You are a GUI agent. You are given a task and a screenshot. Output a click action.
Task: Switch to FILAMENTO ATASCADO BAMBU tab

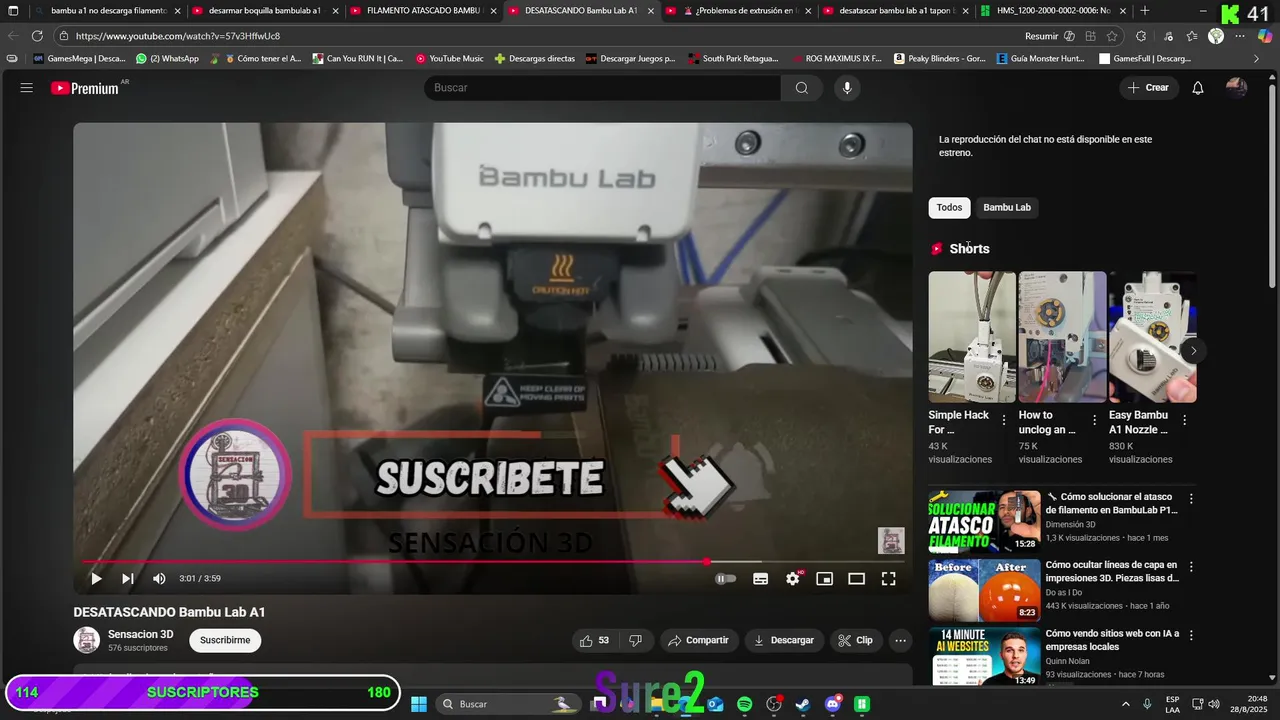(x=421, y=11)
